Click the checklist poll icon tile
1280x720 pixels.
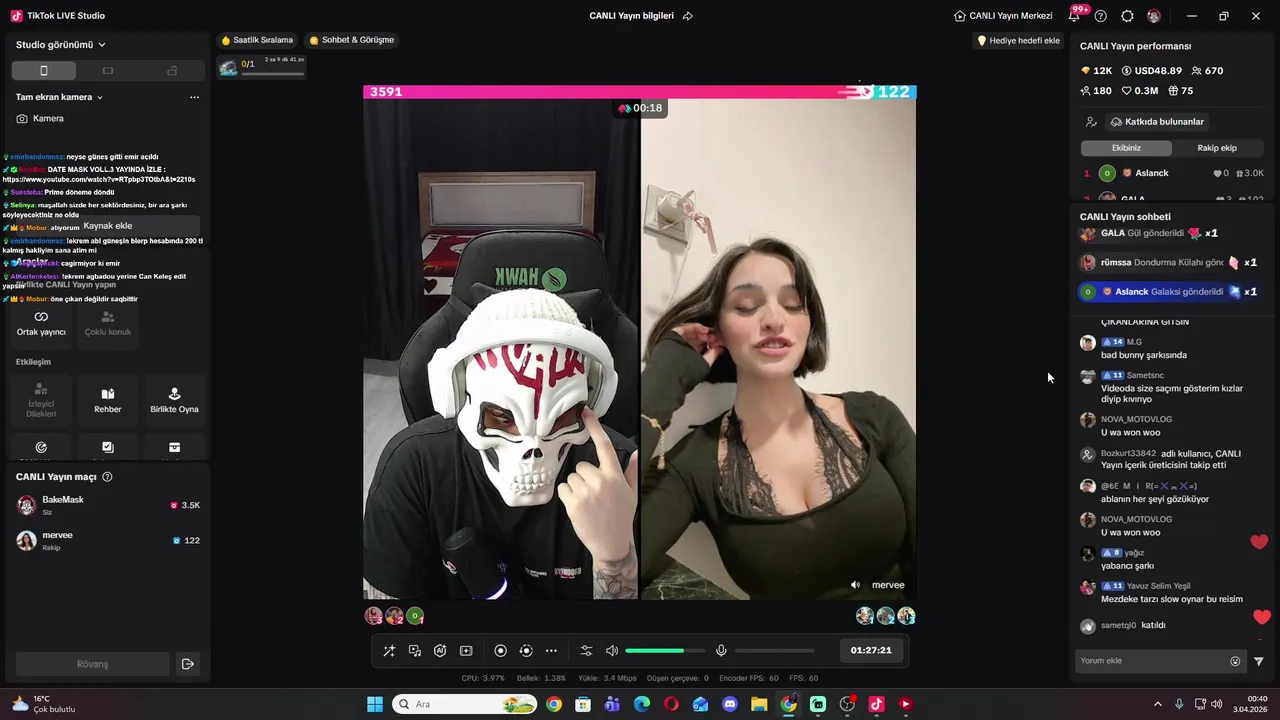[x=108, y=448]
